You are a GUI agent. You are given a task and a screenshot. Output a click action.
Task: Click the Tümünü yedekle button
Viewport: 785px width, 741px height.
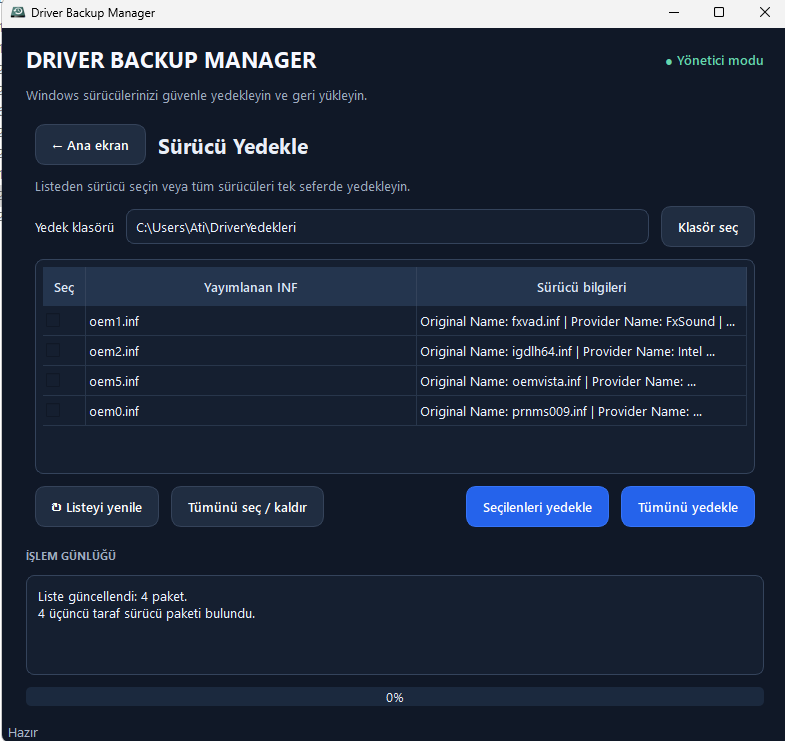click(x=687, y=507)
